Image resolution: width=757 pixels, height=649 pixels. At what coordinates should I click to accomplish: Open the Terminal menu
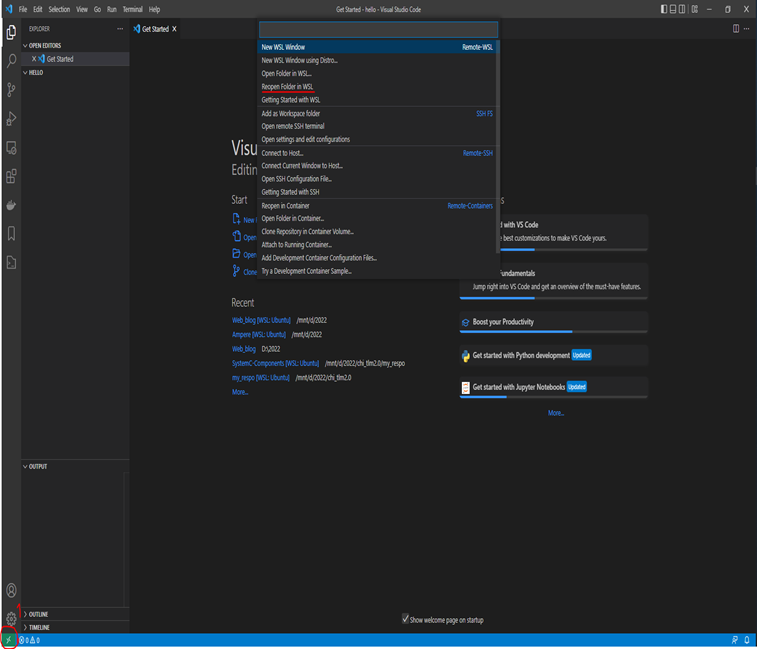[x=133, y=9]
